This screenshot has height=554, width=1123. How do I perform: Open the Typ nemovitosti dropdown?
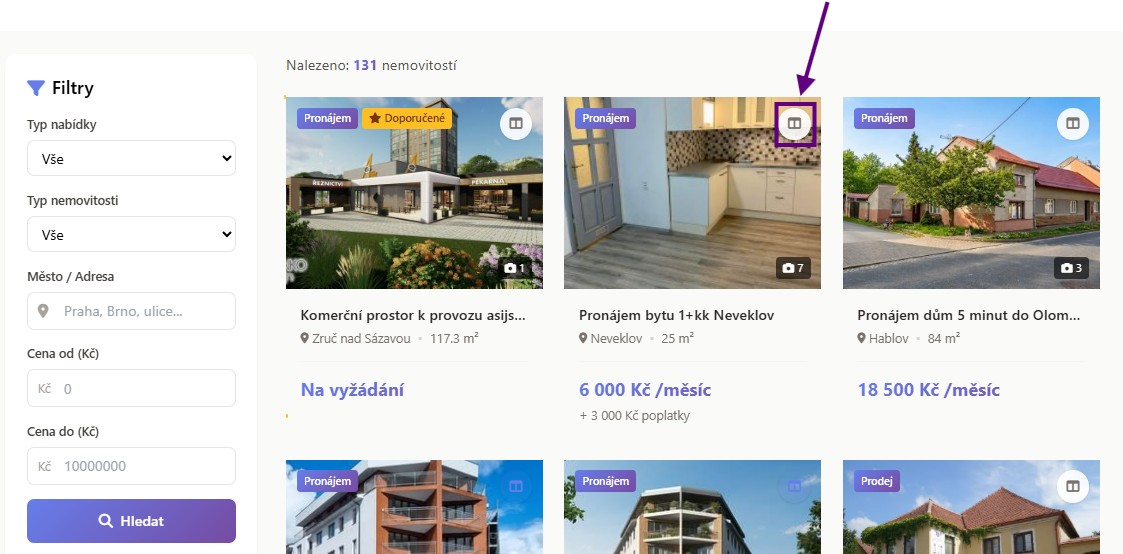pyautogui.click(x=131, y=234)
